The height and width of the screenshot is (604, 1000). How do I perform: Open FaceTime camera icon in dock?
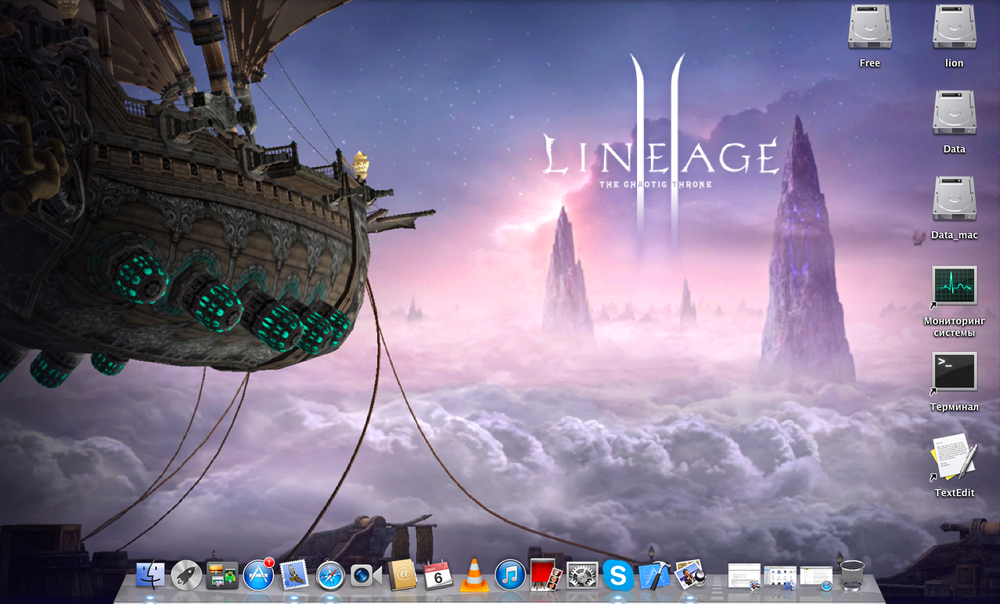point(366,575)
